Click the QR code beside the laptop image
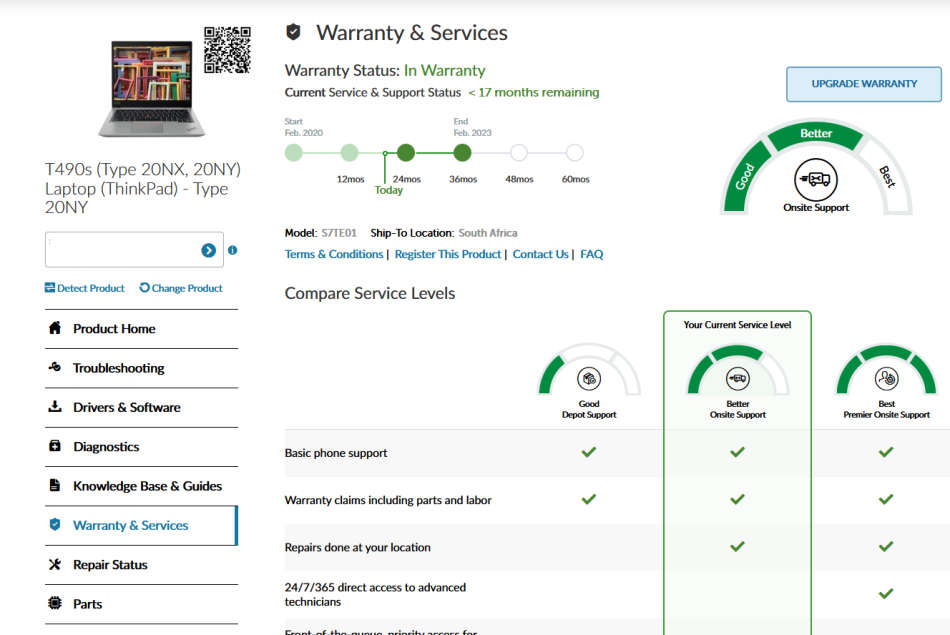The height and width of the screenshot is (635, 950). tap(226, 50)
